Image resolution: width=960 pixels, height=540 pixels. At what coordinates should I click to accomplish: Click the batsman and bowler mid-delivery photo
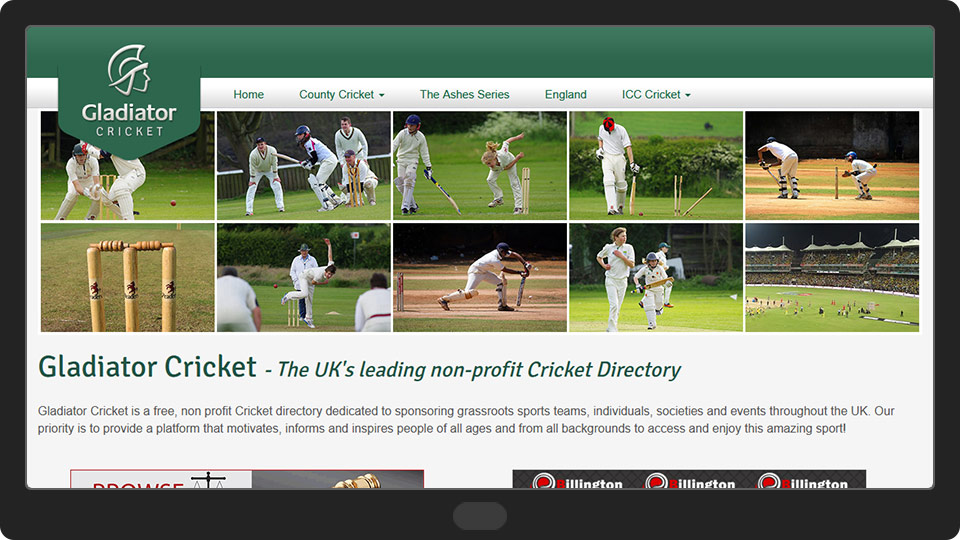(x=480, y=165)
